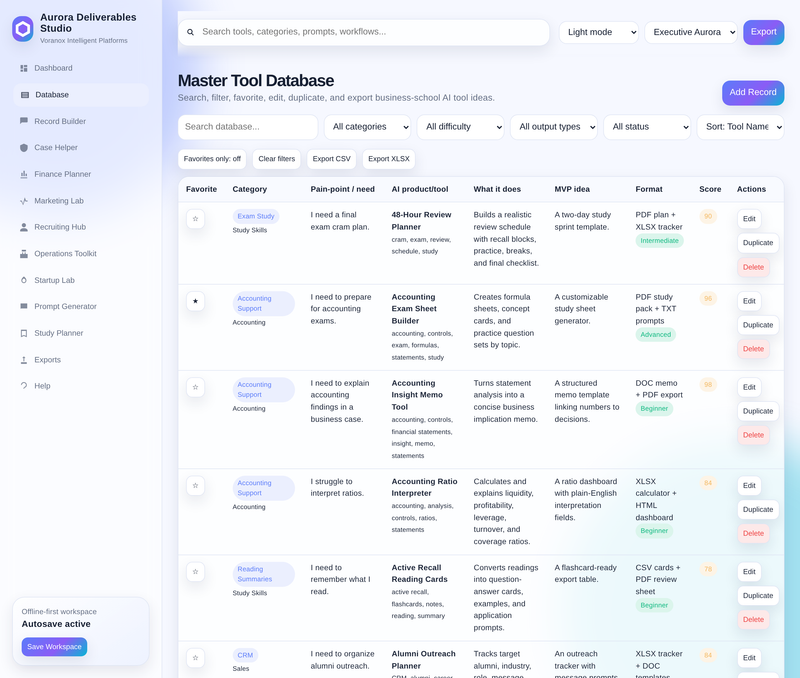Viewport: 800px width, 678px height.
Task: Click the Case Helper shield icon
Action: (23, 148)
